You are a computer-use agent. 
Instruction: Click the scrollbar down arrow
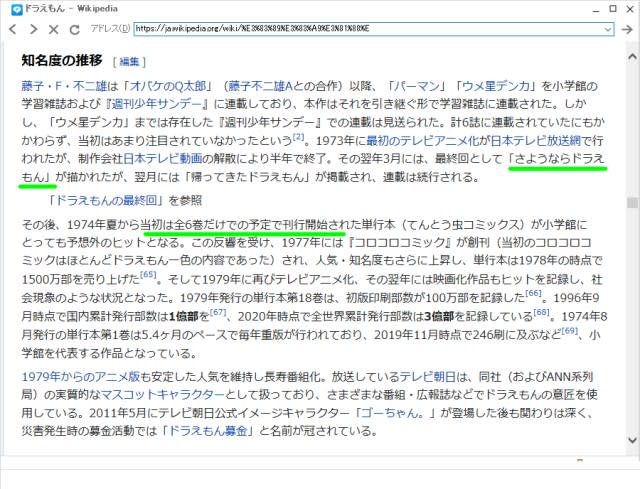632,440
